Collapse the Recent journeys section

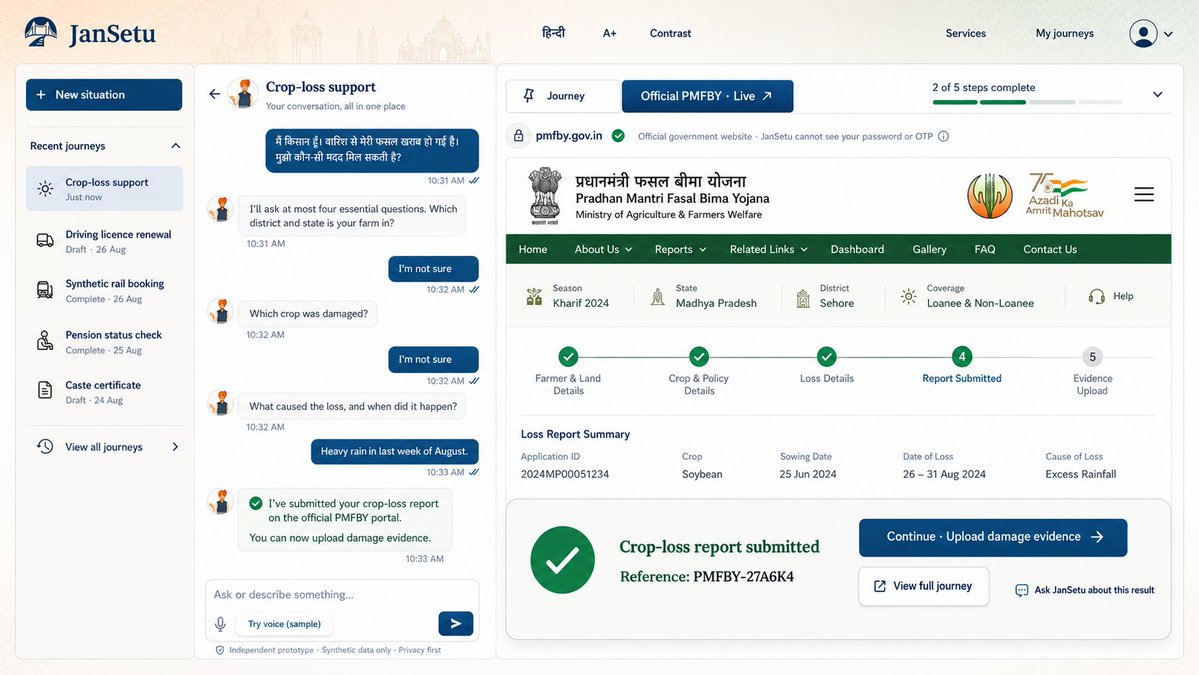pyautogui.click(x=176, y=146)
